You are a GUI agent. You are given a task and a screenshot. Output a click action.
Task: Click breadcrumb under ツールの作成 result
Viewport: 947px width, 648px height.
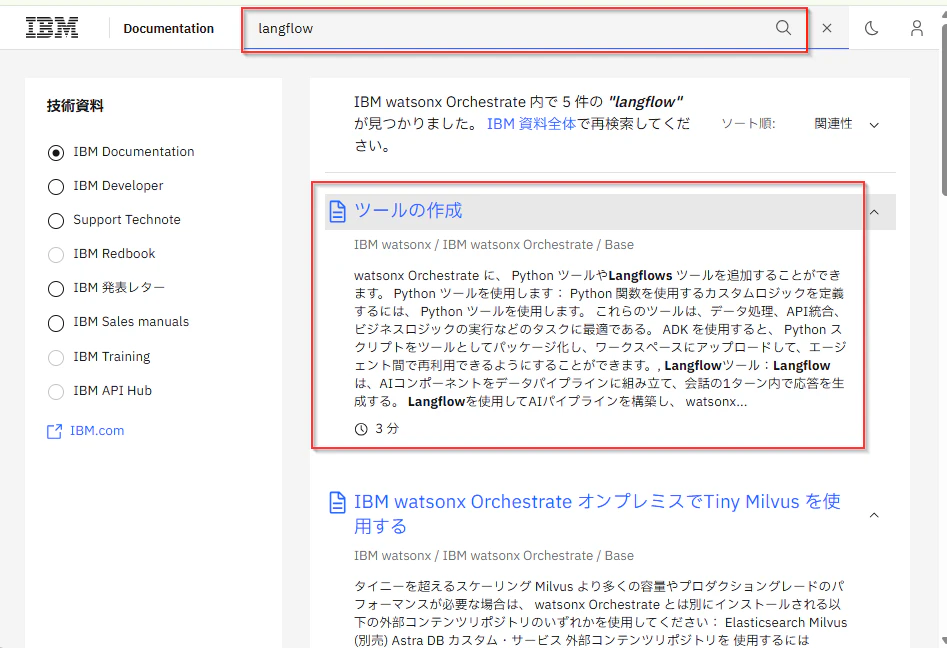tap(494, 245)
